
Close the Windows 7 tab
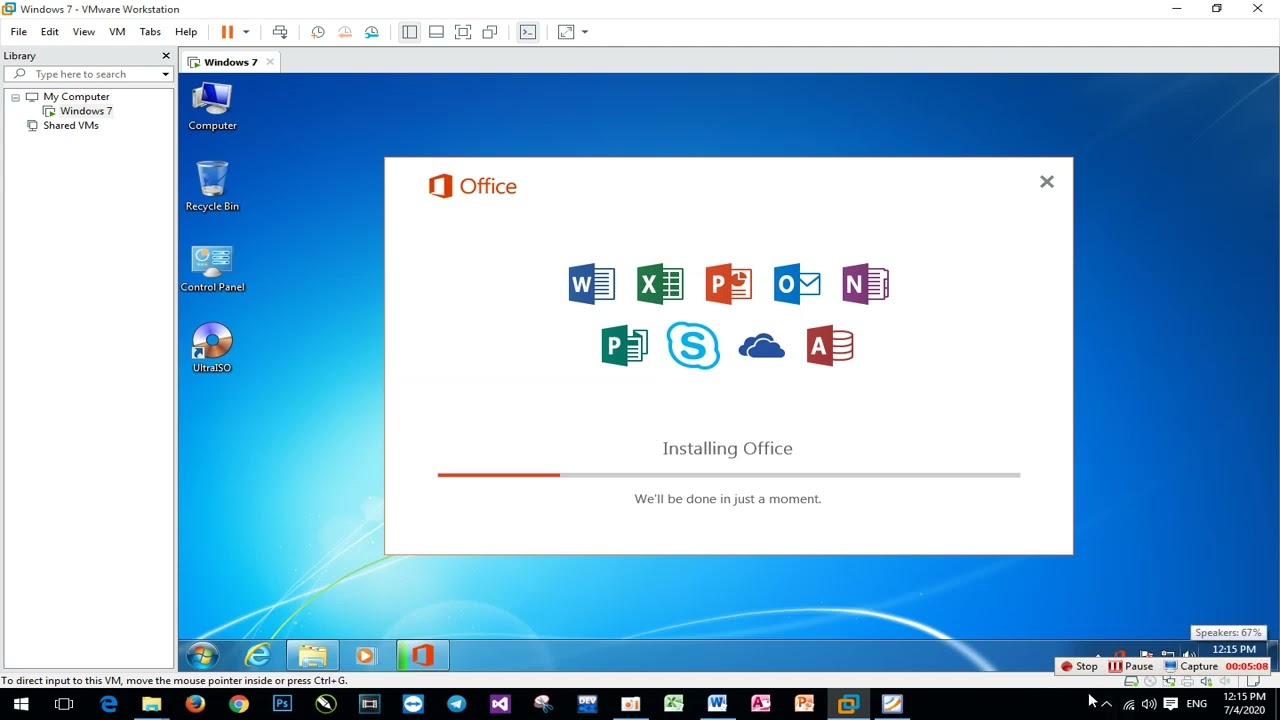[270, 62]
